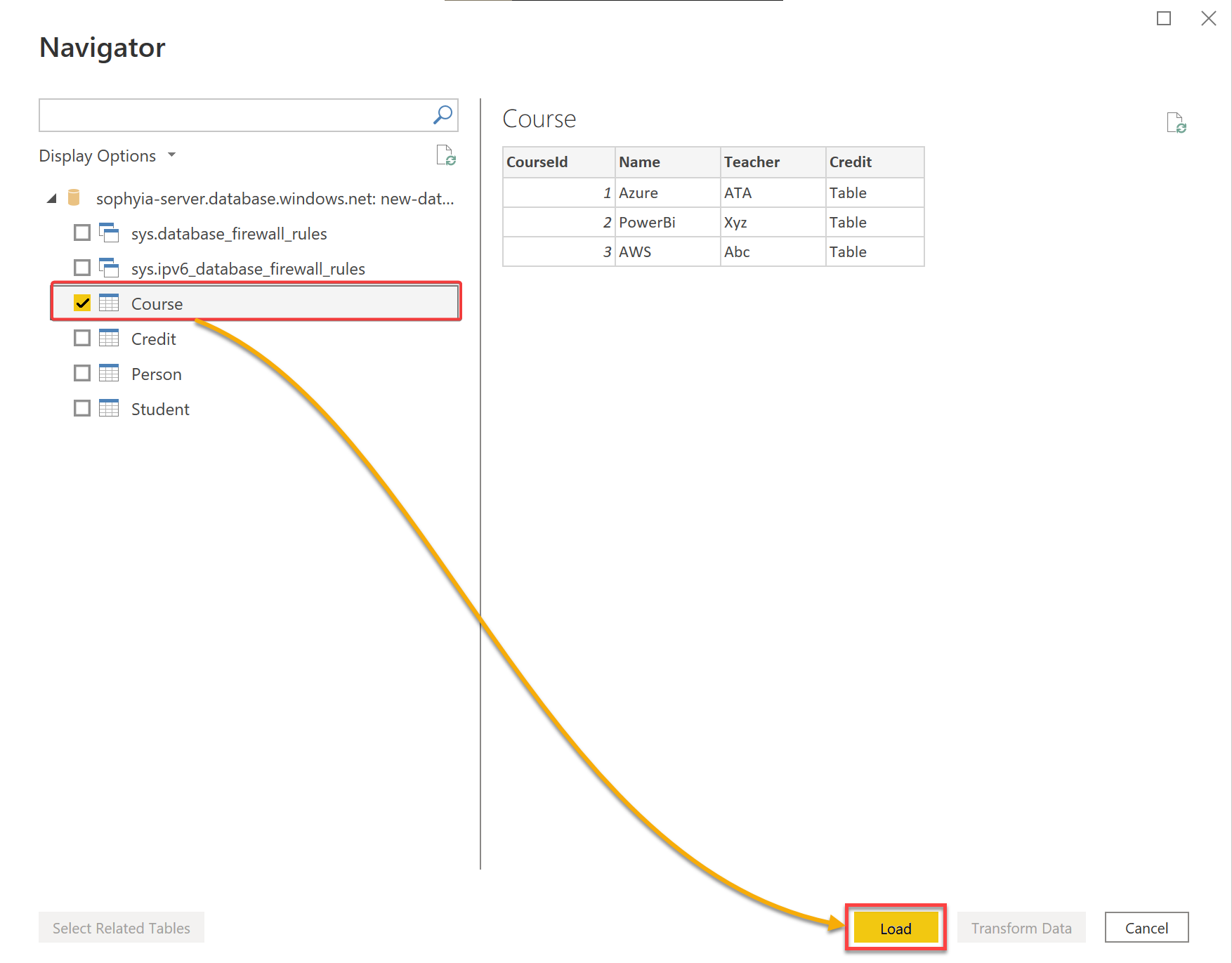Select sys.database_firewall_rules label
The height and width of the screenshot is (963, 1232).
(x=229, y=234)
